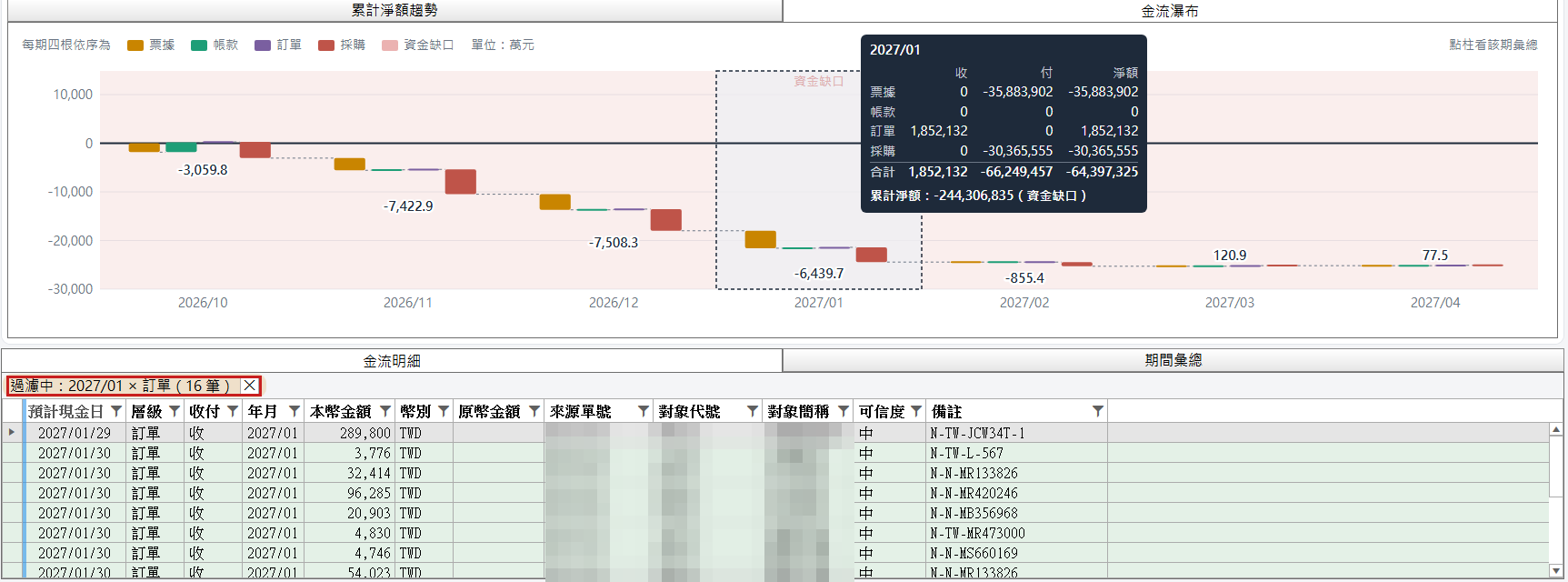Sort by 可信度 column header
The height and width of the screenshot is (582, 1568).
(x=882, y=412)
